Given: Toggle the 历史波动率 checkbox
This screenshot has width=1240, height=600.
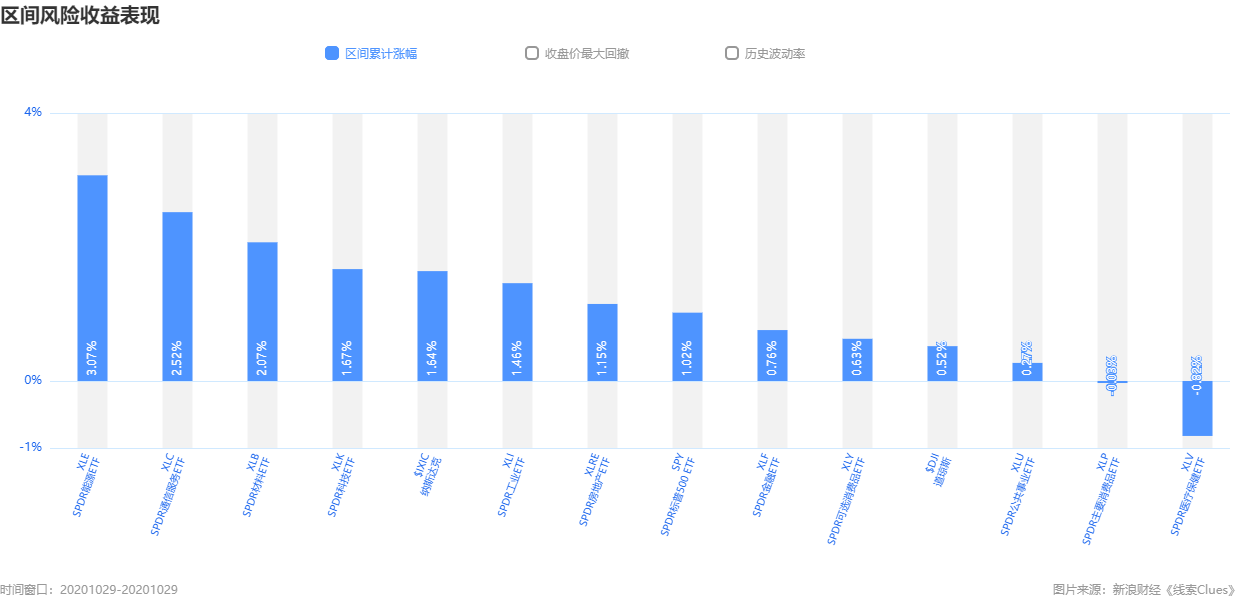Looking at the screenshot, I should point(732,53).
